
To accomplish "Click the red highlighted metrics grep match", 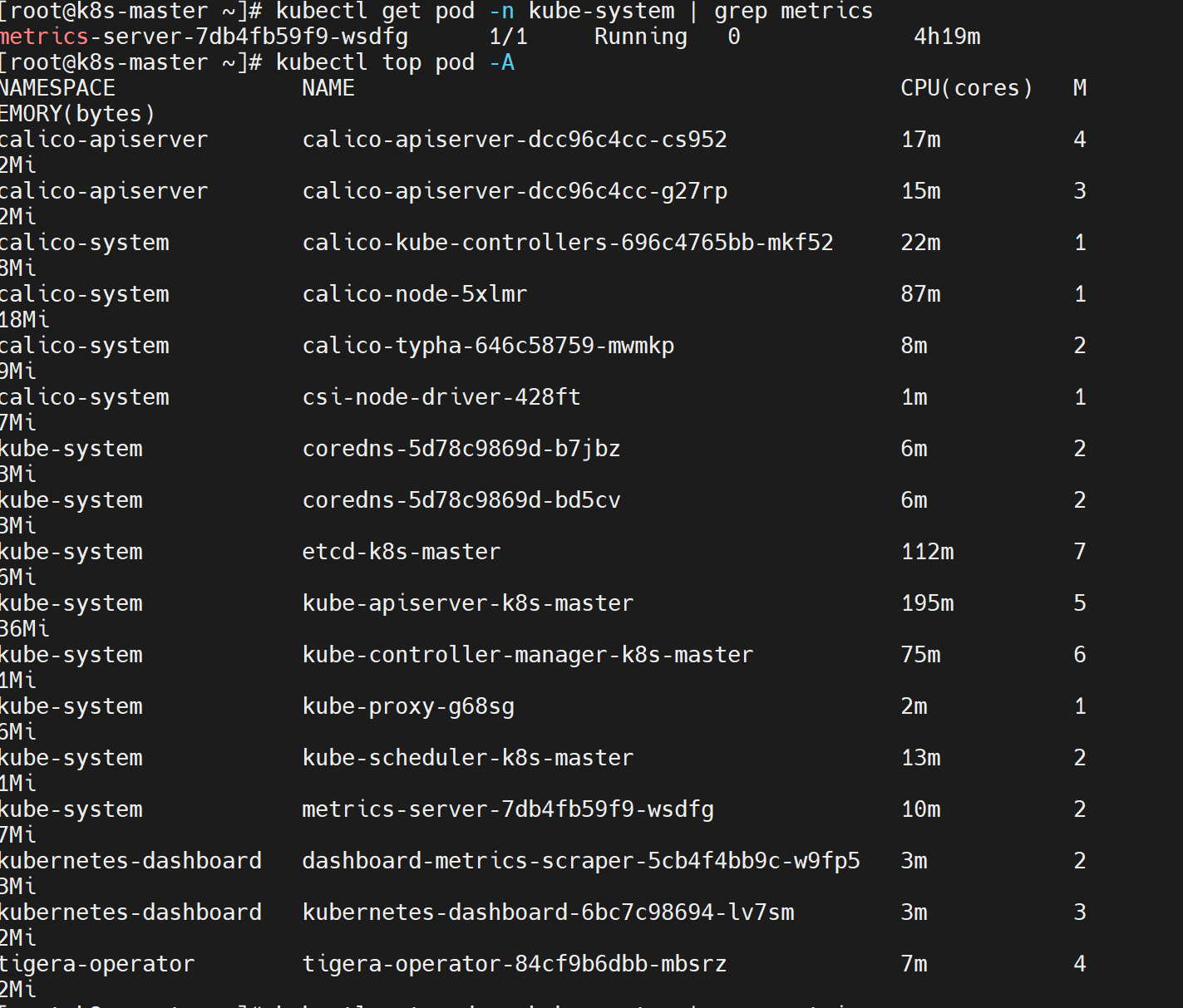I will click(44, 37).
